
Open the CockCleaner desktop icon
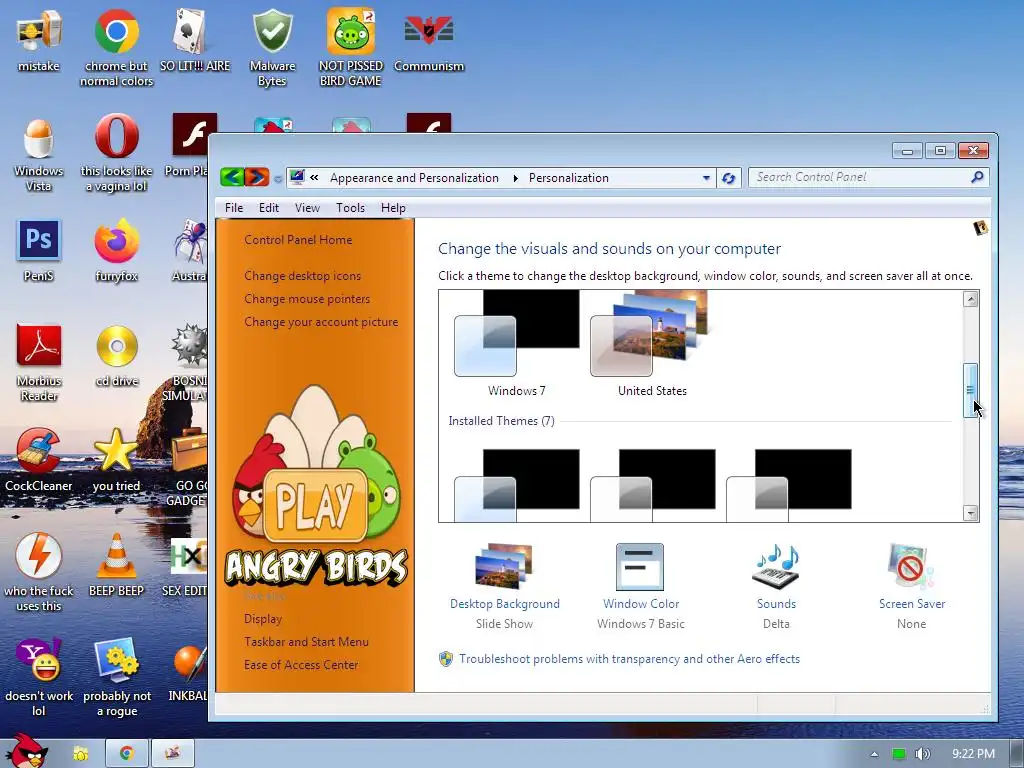pyautogui.click(x=39, y=461)
